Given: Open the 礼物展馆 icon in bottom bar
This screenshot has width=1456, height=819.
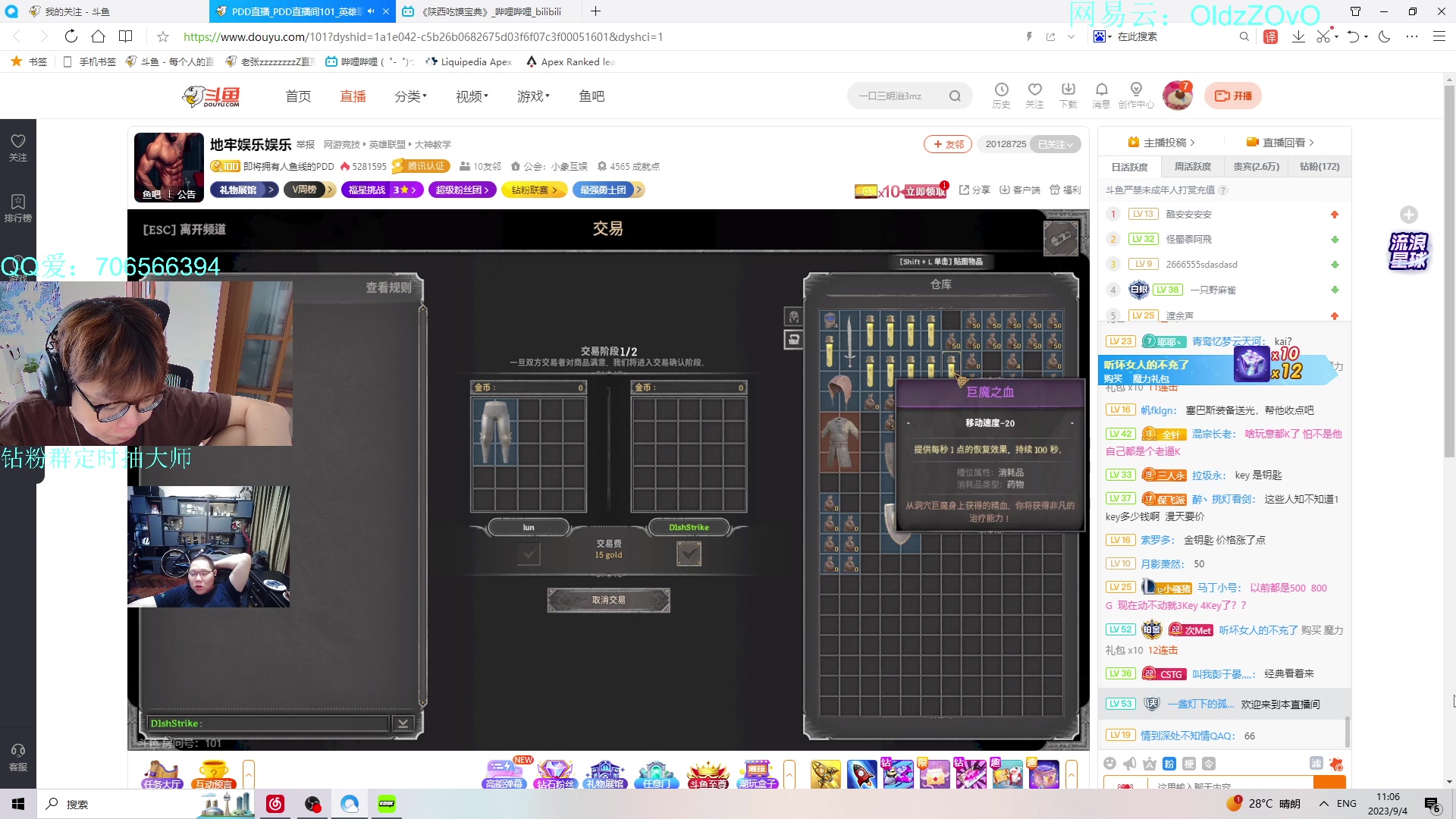Looking at the screenshot, I should tap(605, 774).
